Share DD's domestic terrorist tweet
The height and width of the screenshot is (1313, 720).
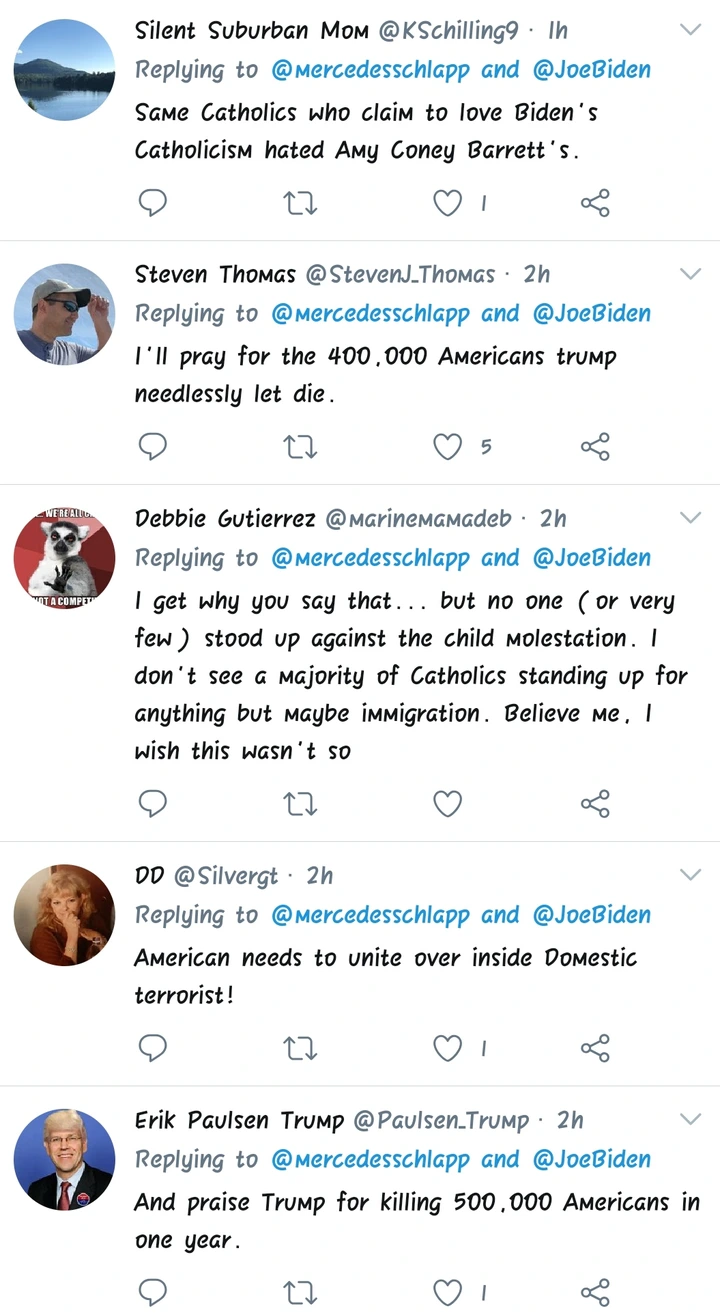[x=595, y=1047]
